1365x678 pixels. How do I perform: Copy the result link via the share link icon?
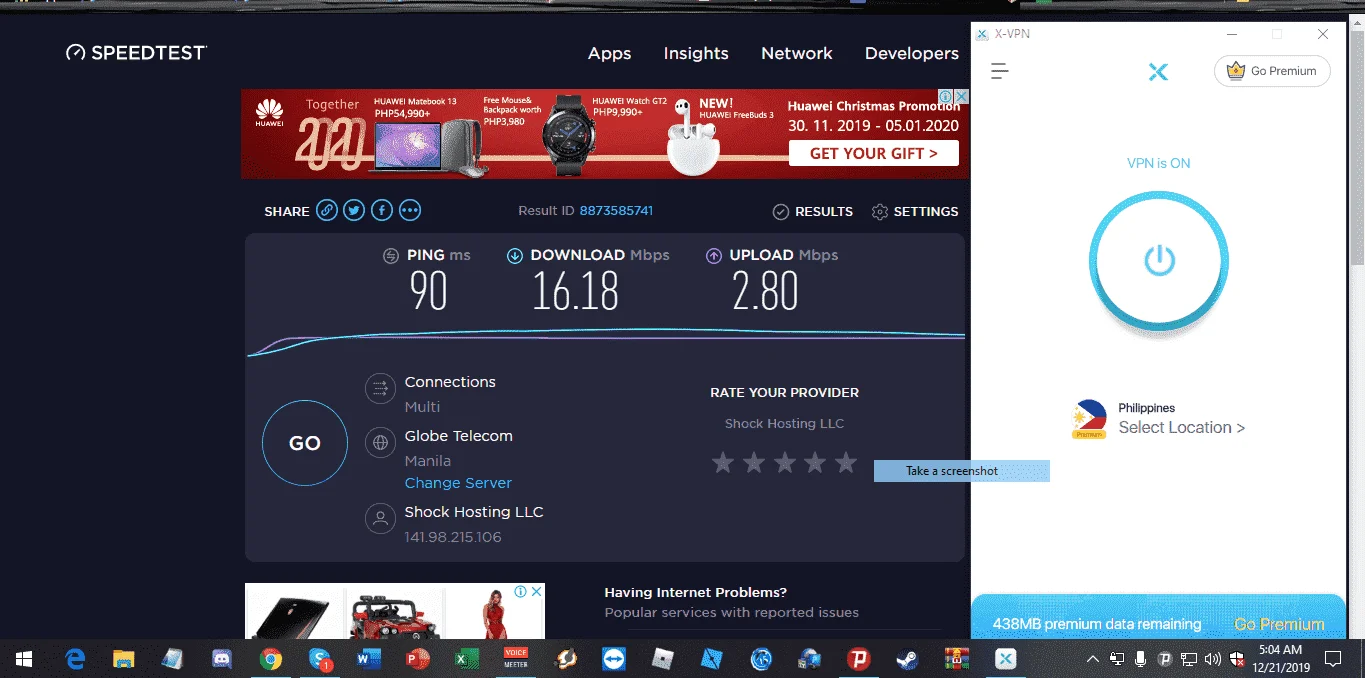(x=326, y=211)
